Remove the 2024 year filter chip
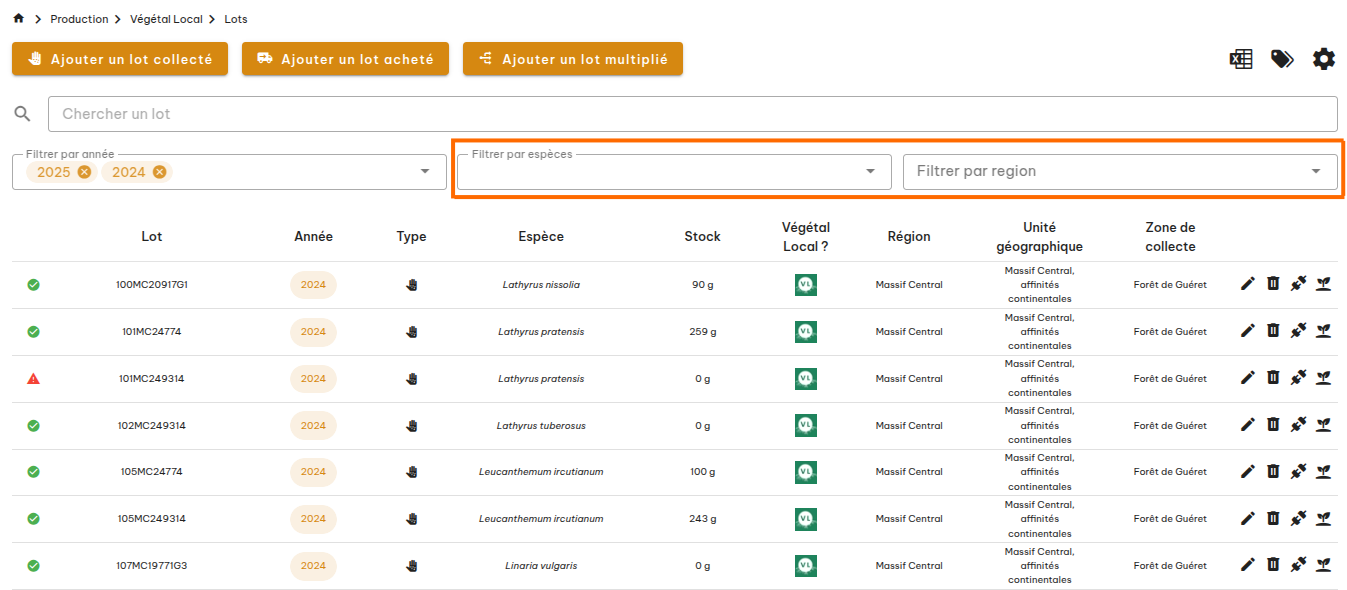This screenshot has height=590, width=1347. click(x=159, y=172)
